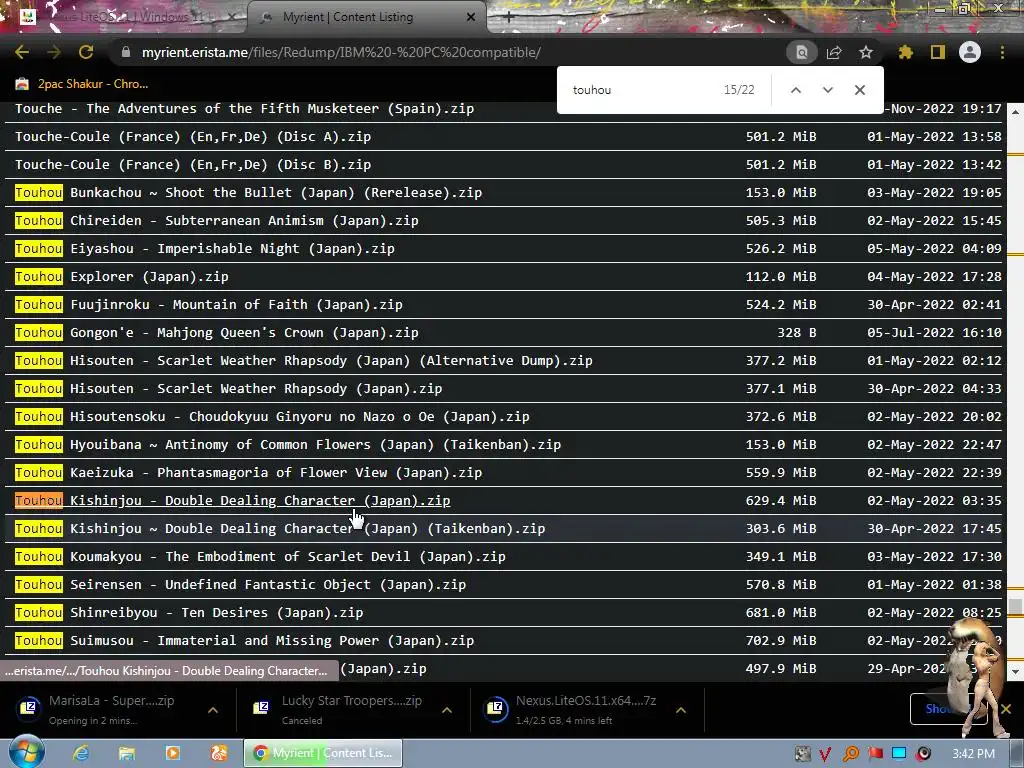The height and width of the screenshot is (768, 1024).
Task: Expand options for Nexus.LiteOS 7z download
Action: click(x=680, y=710)
